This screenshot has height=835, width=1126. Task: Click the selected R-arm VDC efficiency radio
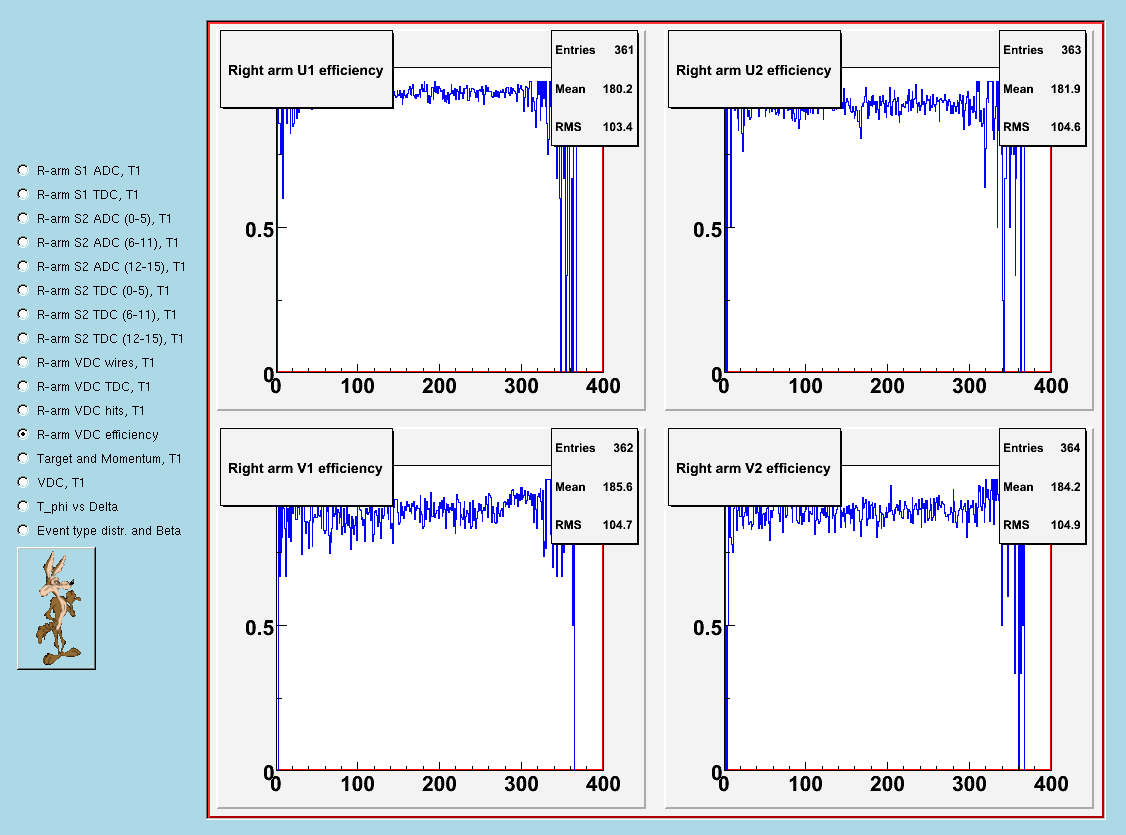[x=23, y=434]
